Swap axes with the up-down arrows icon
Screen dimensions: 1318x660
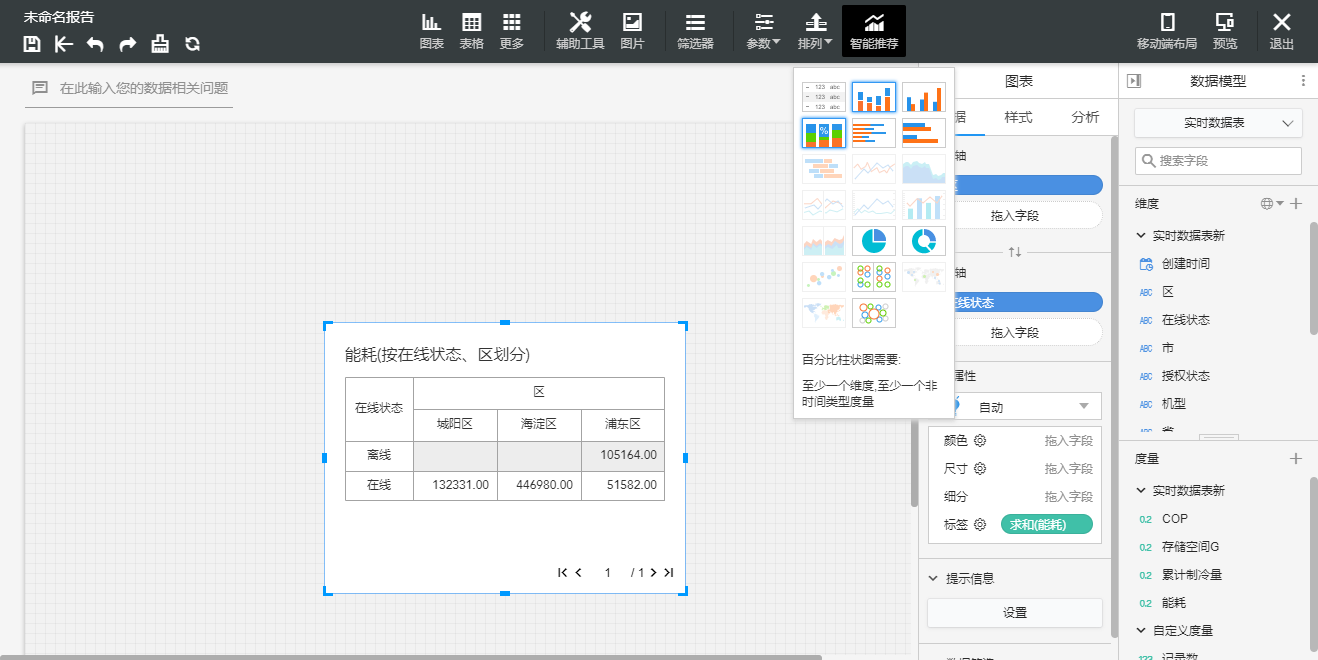click(x=1015, y=251)
